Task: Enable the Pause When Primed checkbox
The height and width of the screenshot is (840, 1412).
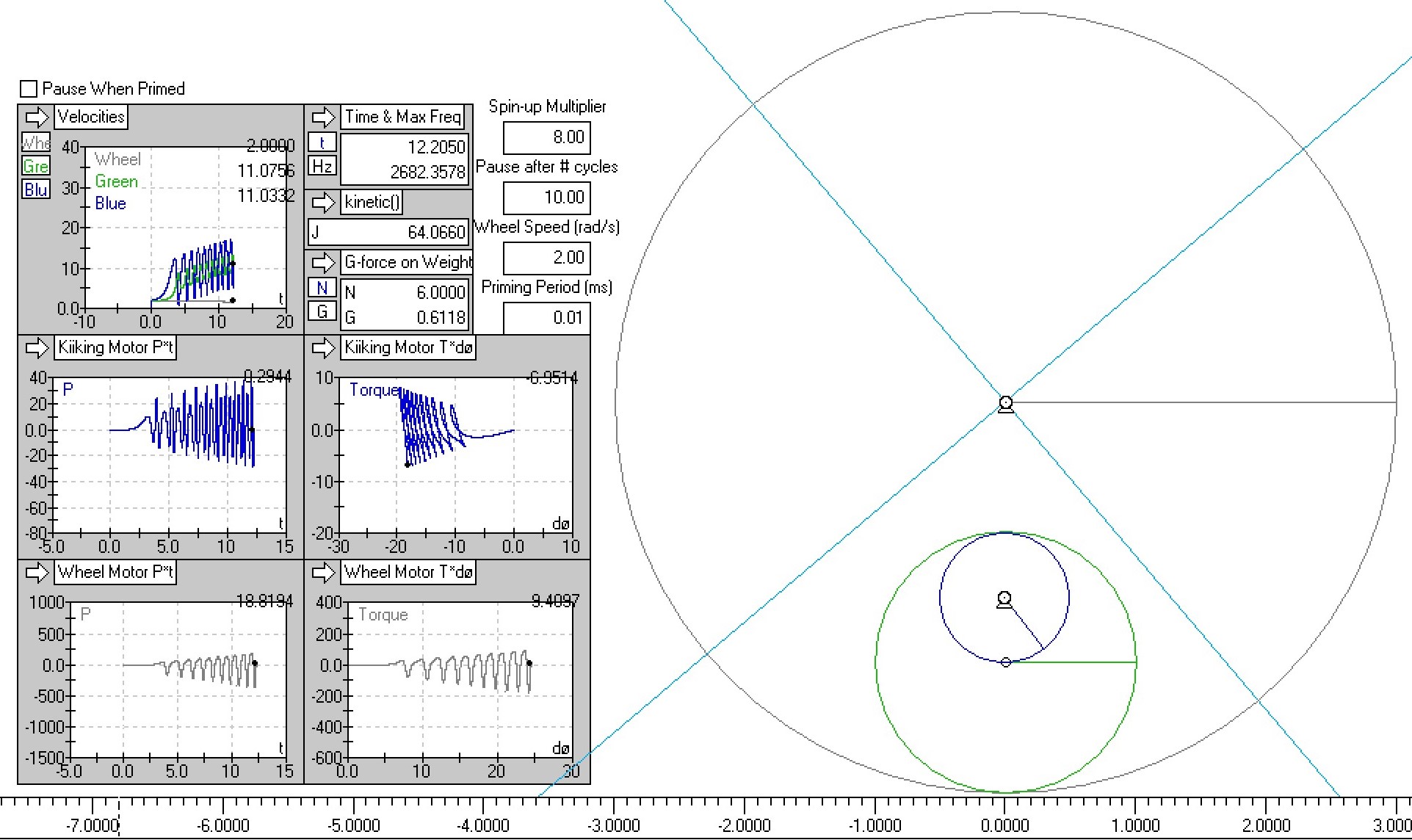Action: click(x=29, y=89)
